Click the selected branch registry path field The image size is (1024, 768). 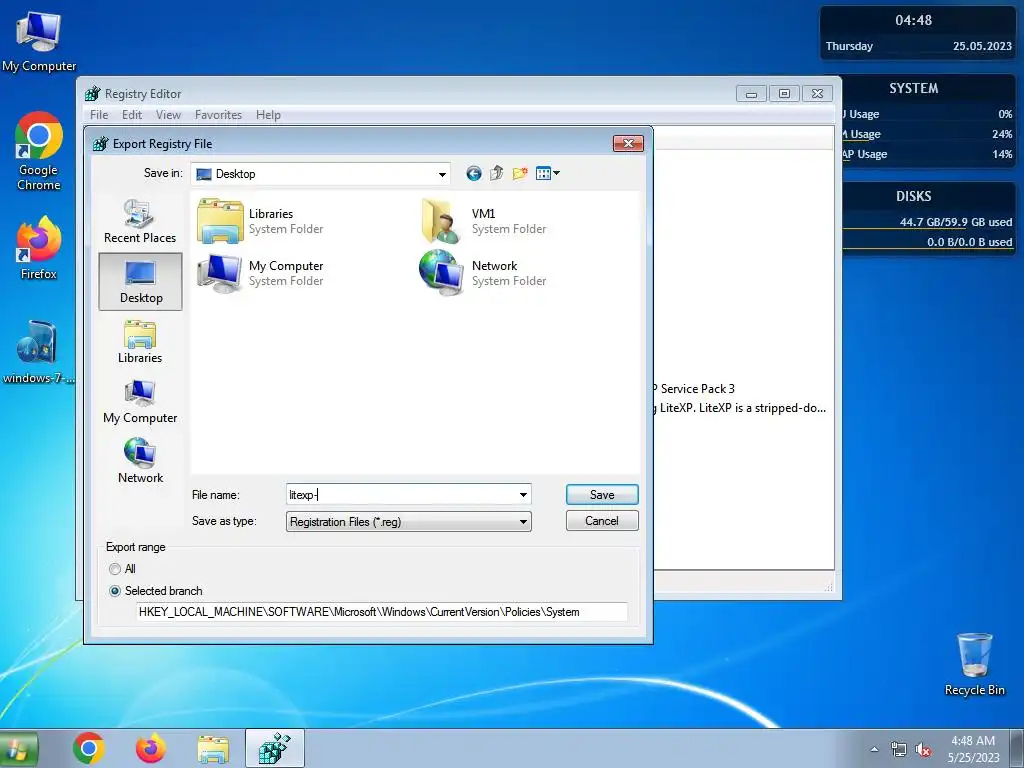(x=382, y=612)
